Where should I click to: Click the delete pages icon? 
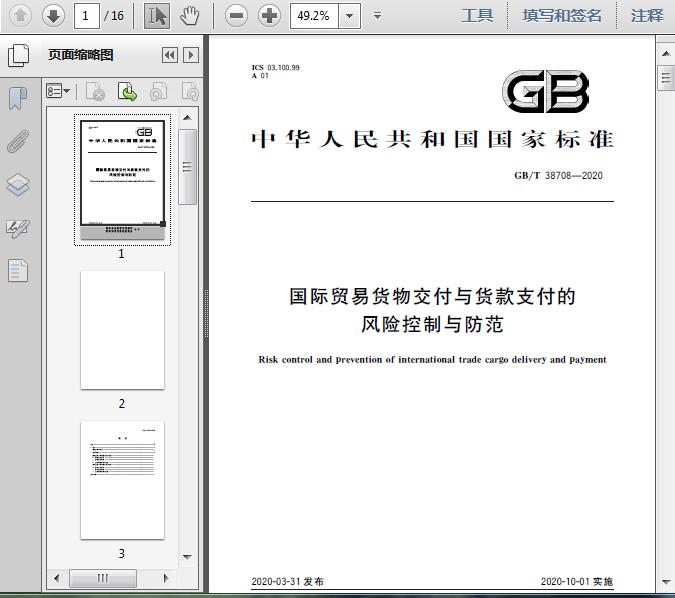click(x=95, y=91)
